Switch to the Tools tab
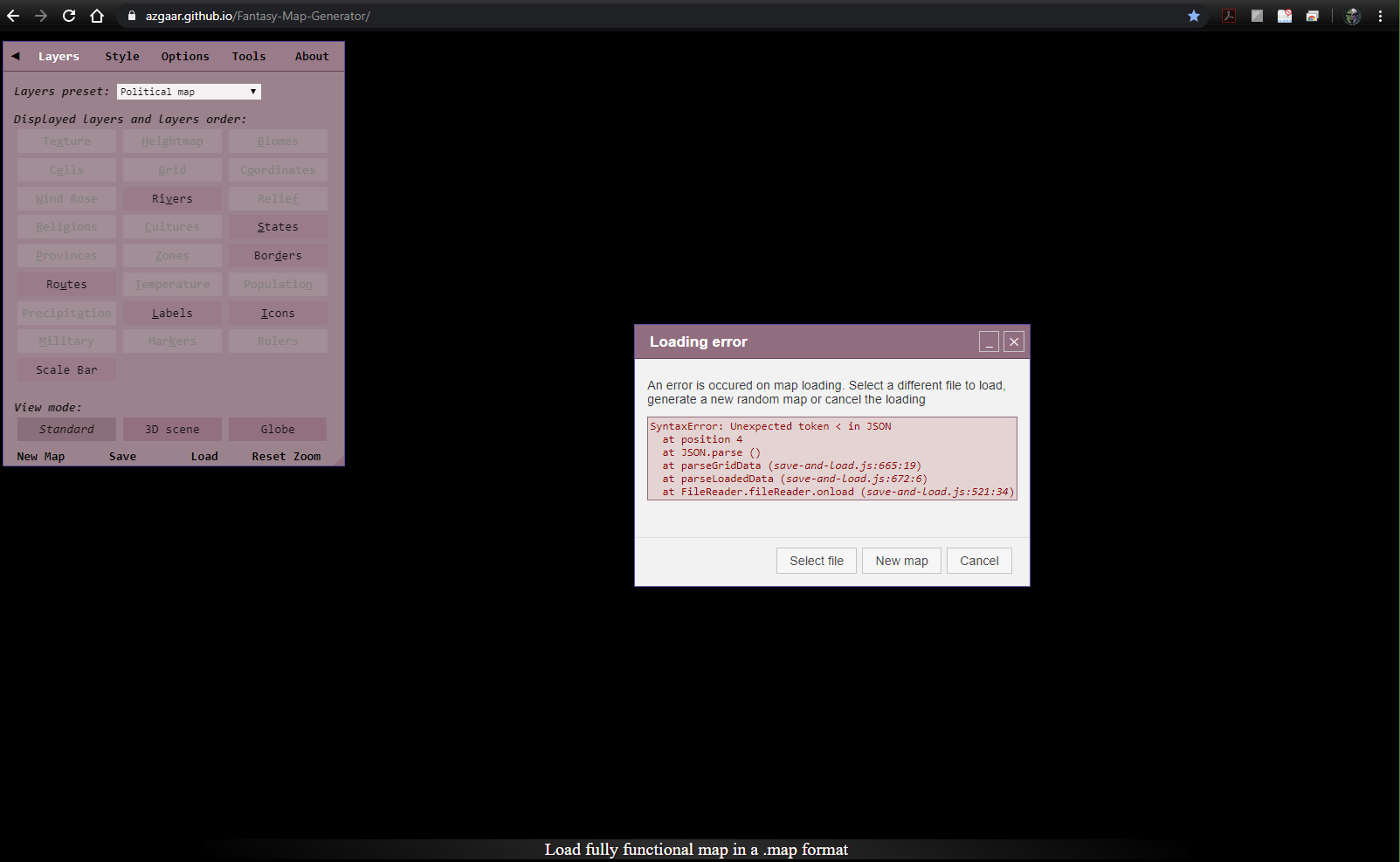The width and height of the screenshot is (1400, 862). pyautogui.click(x=249, y=56)
